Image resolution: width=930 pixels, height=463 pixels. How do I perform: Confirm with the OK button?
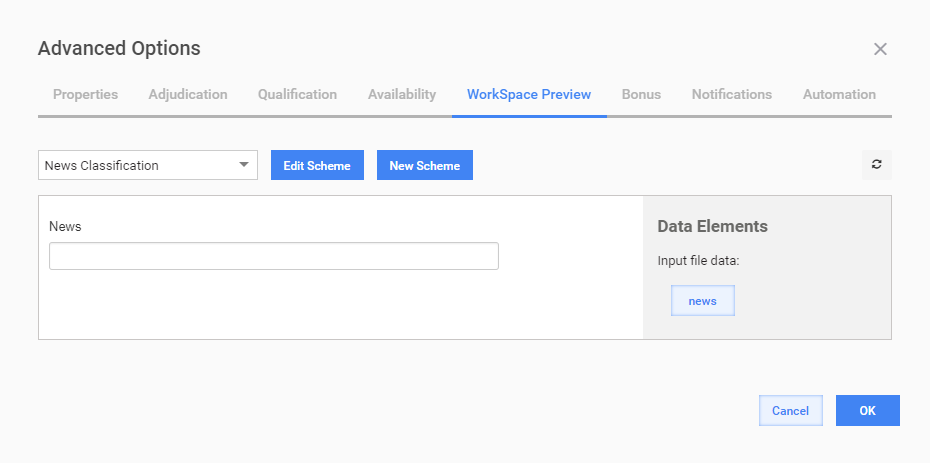(868, 410)
